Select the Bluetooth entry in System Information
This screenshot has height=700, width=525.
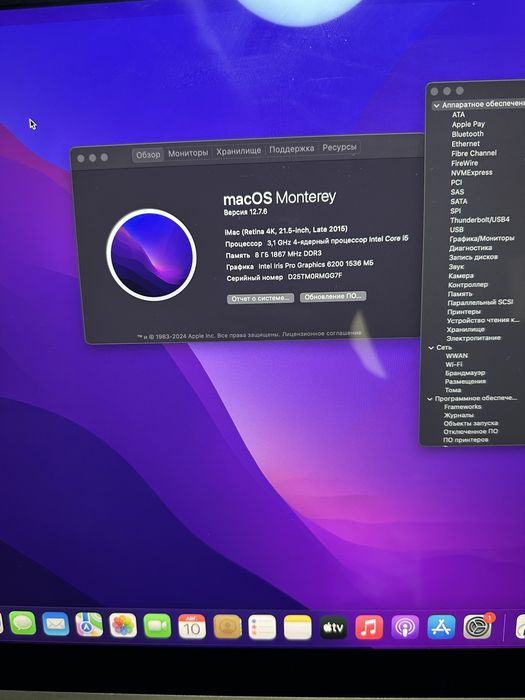coord(467,134)
